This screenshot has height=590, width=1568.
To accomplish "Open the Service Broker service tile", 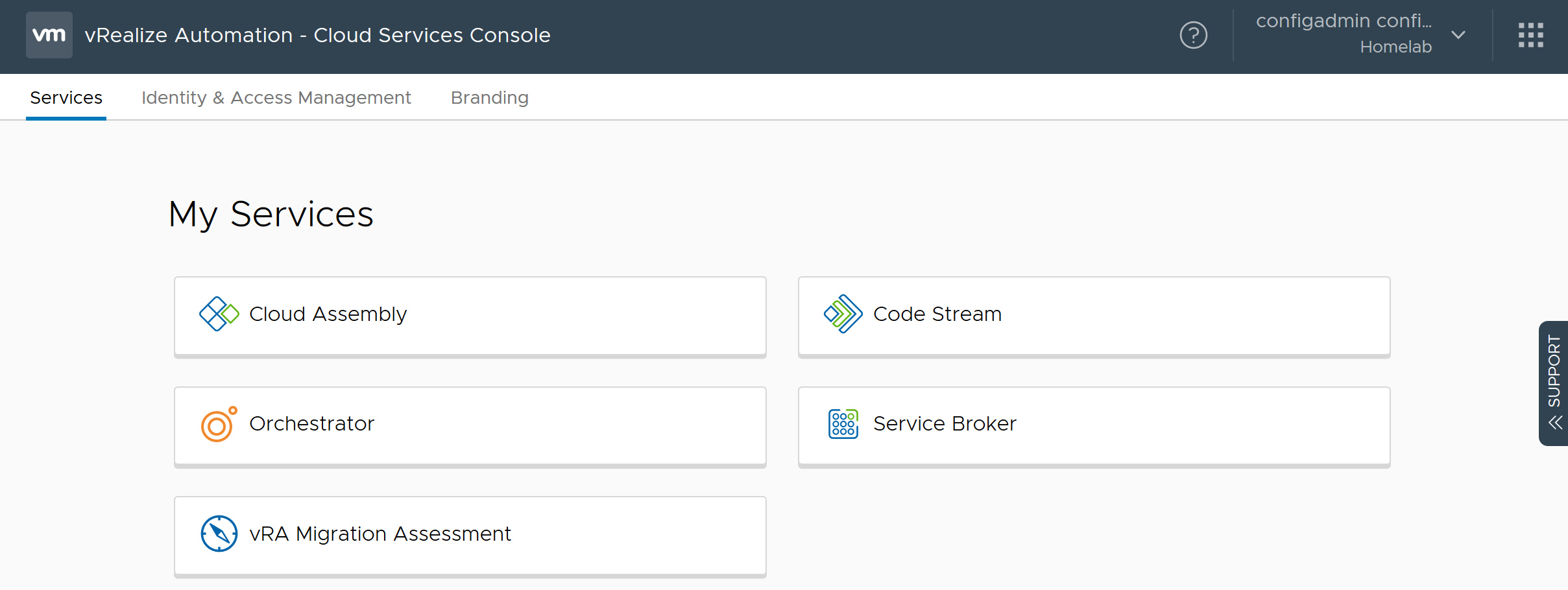I will (x=1094, y=427).
